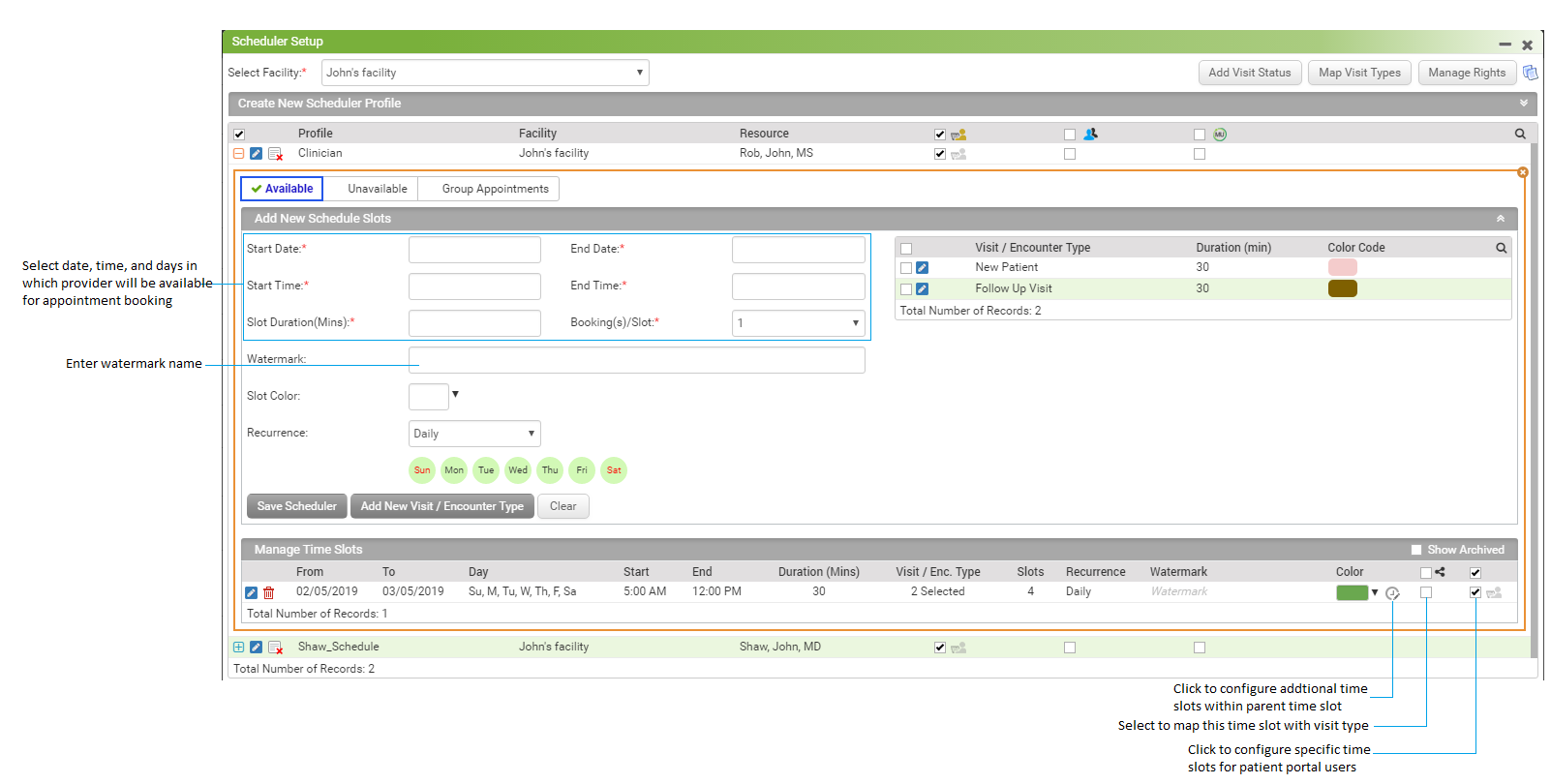Click the share icon in Manage Time Slots header
Viewport: 1551px width, 784px height.
[x=1440, y=572]
